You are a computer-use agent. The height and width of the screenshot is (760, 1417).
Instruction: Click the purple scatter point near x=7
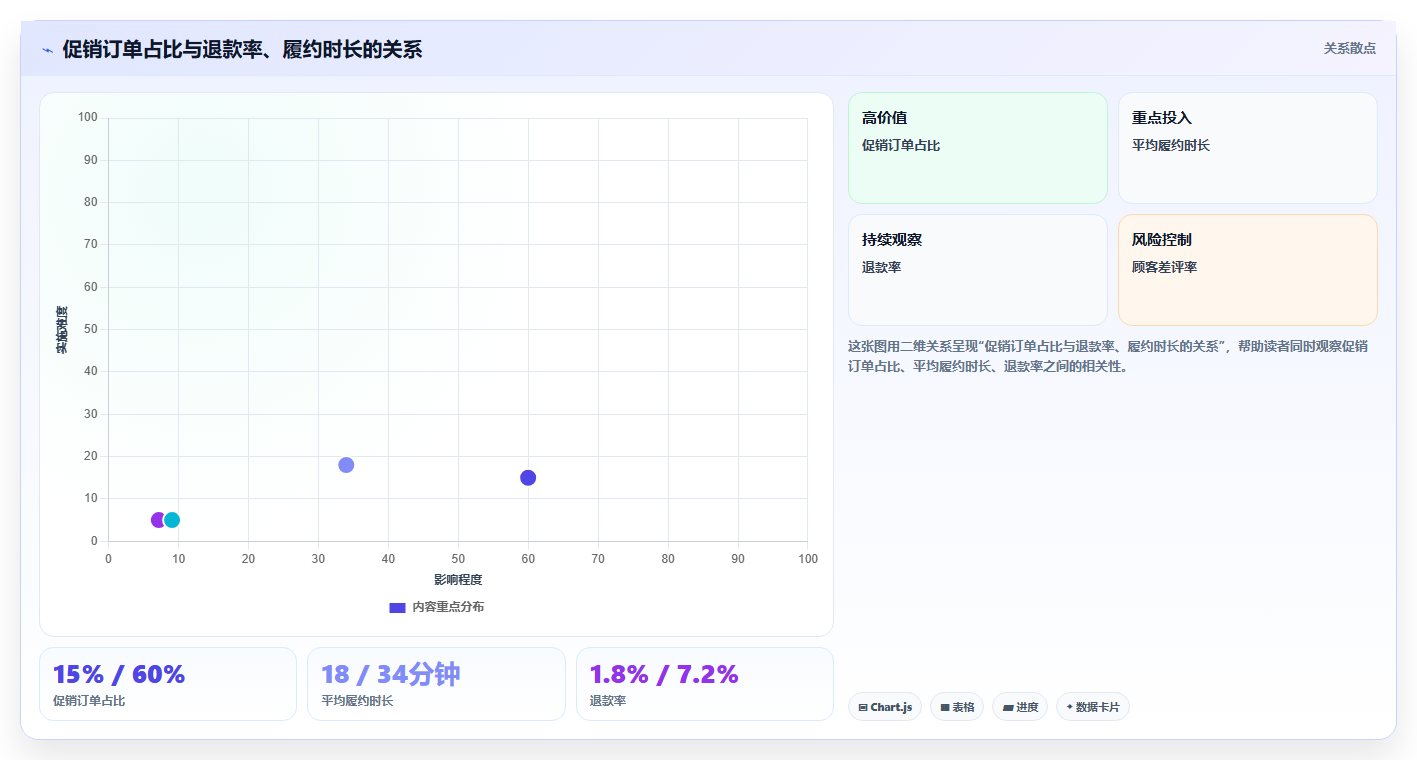tap(158, 520)
